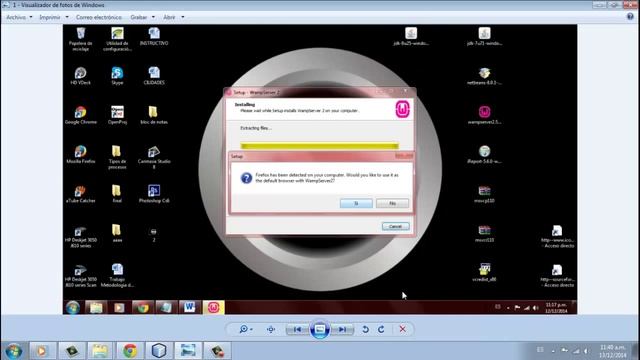Click the Google Chrome desktop icon in the photo
Viewport: 640px width, 360px height.
tap(80, 116)
